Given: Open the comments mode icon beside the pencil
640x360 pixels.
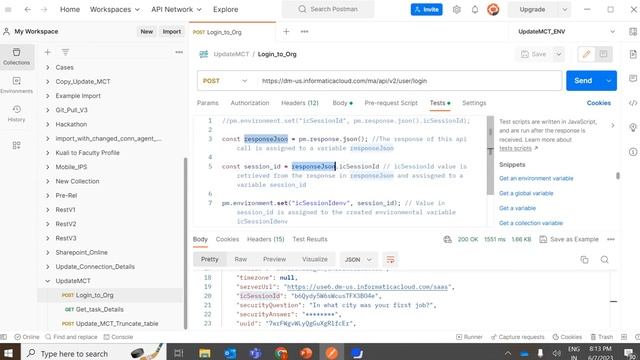Looking at the screenshot, I should click(x=603, y=54).
